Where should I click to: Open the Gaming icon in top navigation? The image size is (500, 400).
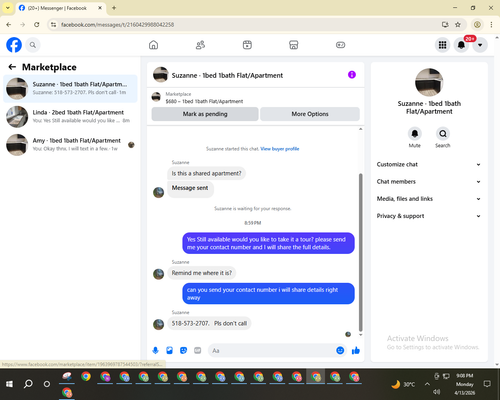pyautogui.click(x=340, y=45)
